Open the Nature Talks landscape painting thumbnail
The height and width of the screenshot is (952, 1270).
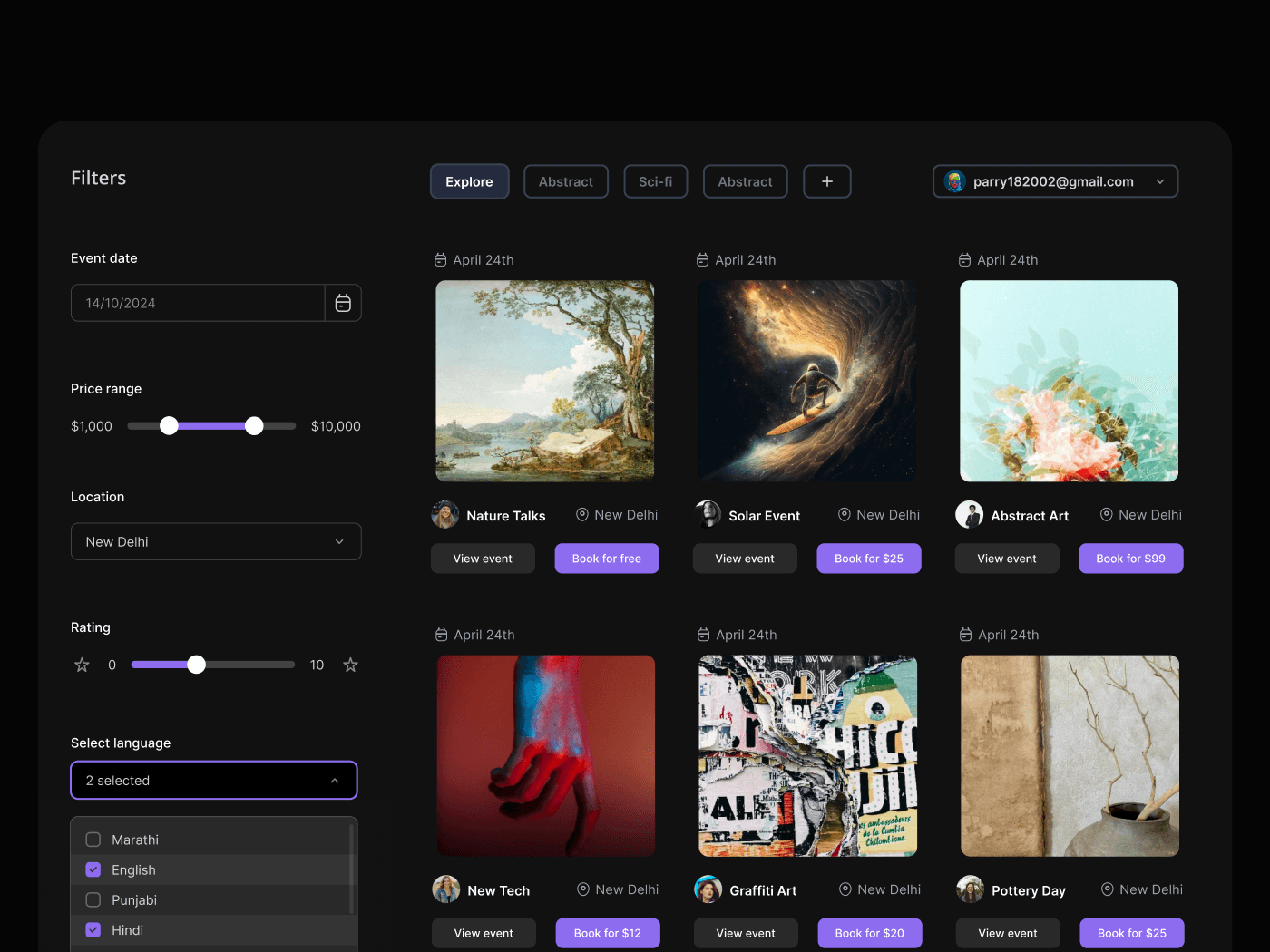coord(545,381)
